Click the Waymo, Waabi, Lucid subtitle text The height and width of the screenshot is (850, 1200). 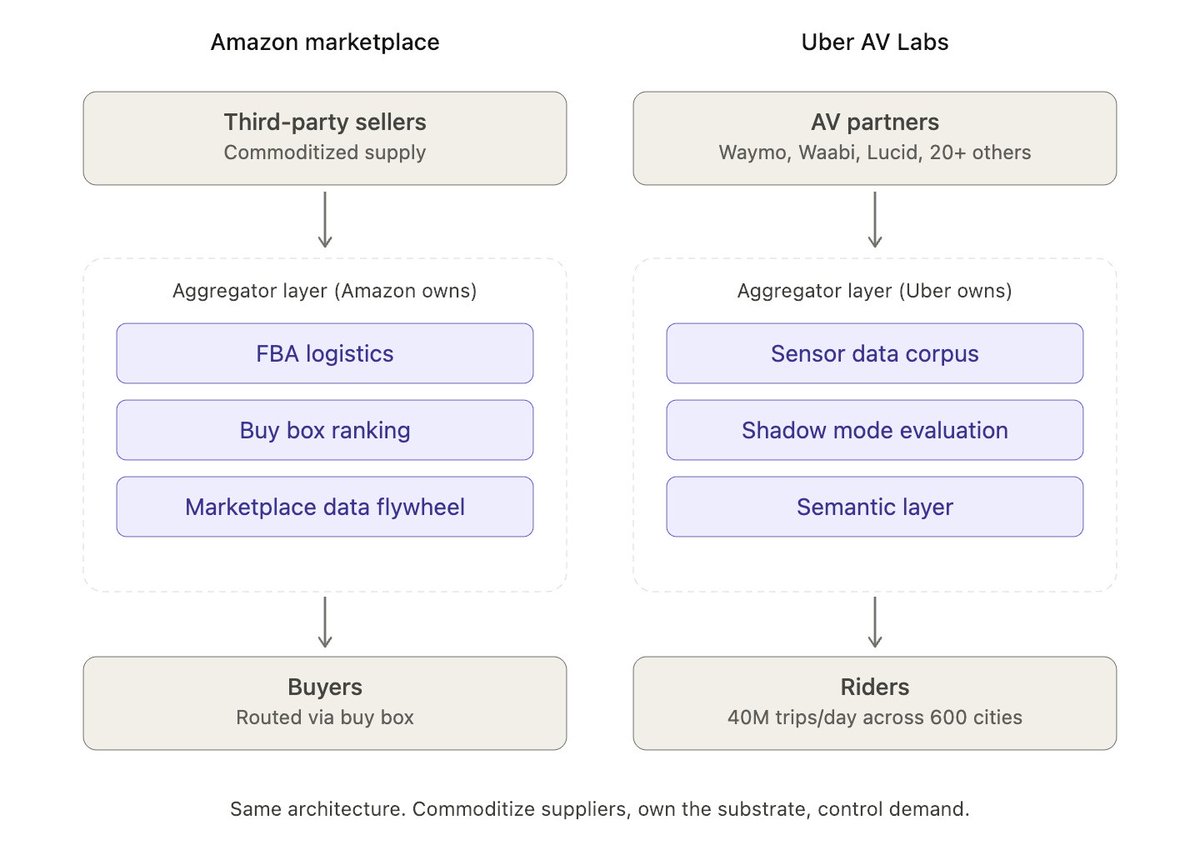[875, 153]
